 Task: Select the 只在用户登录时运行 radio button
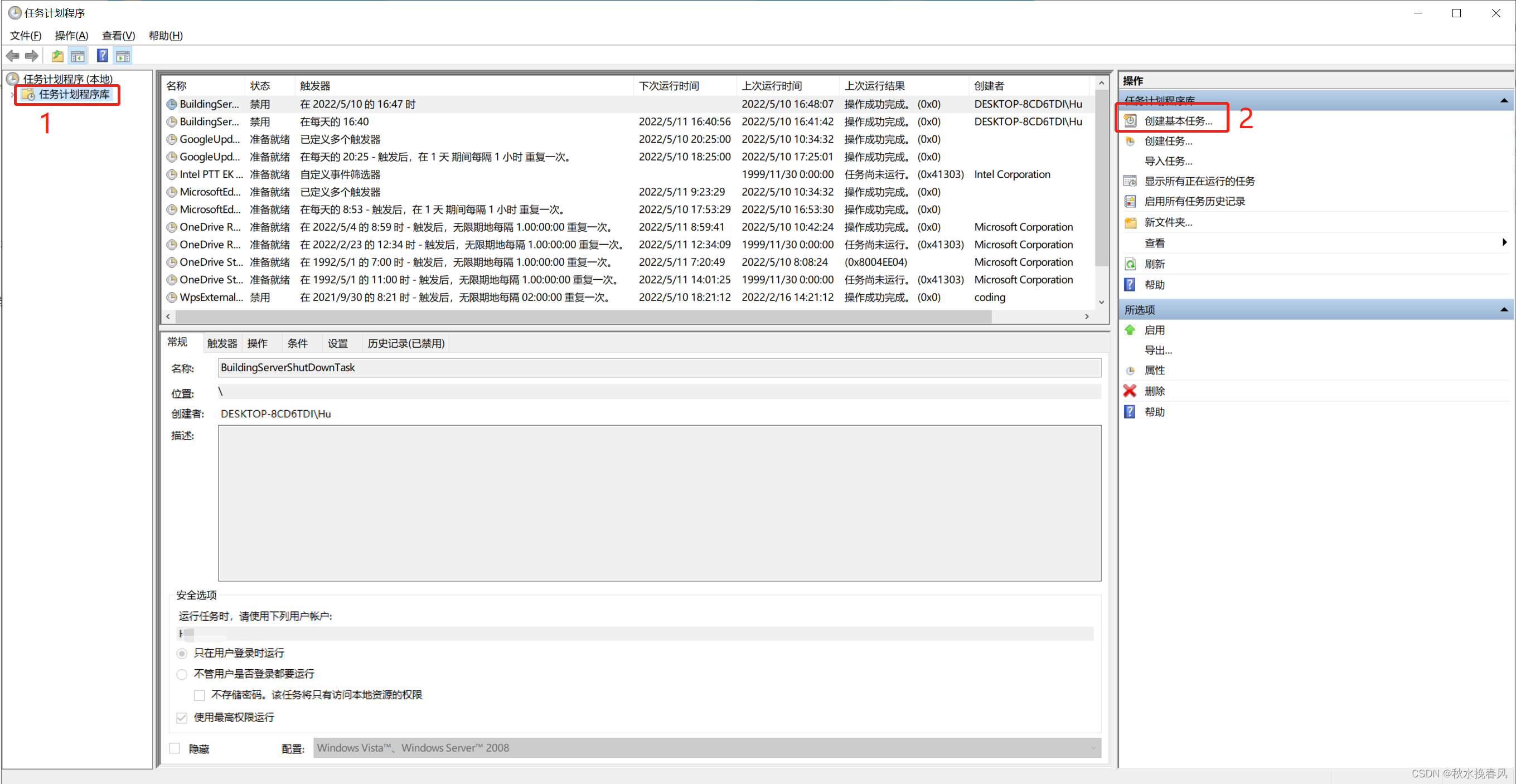click(x=182, y=654)
